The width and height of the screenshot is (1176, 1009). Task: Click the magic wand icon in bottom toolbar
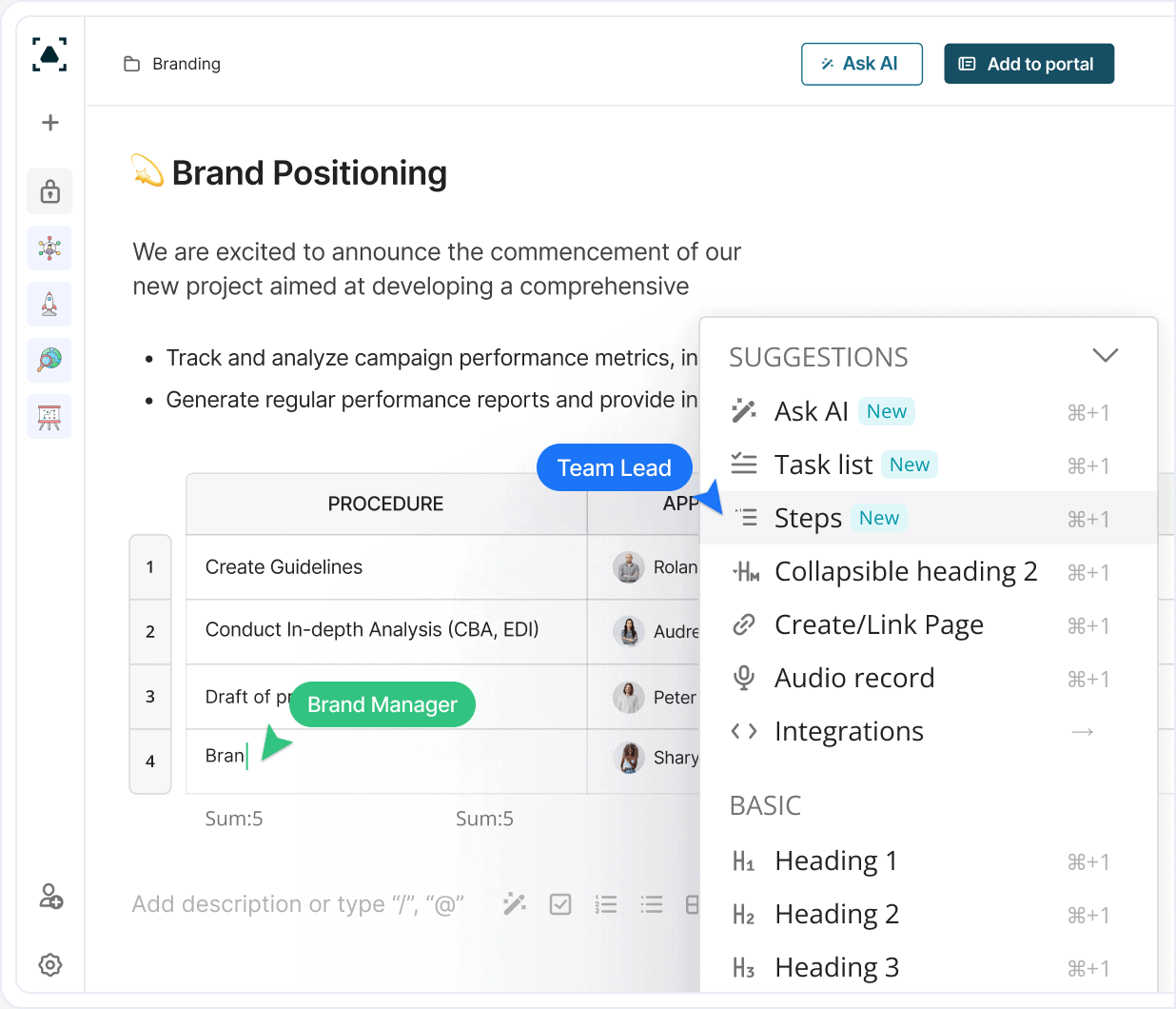point(515,904)
